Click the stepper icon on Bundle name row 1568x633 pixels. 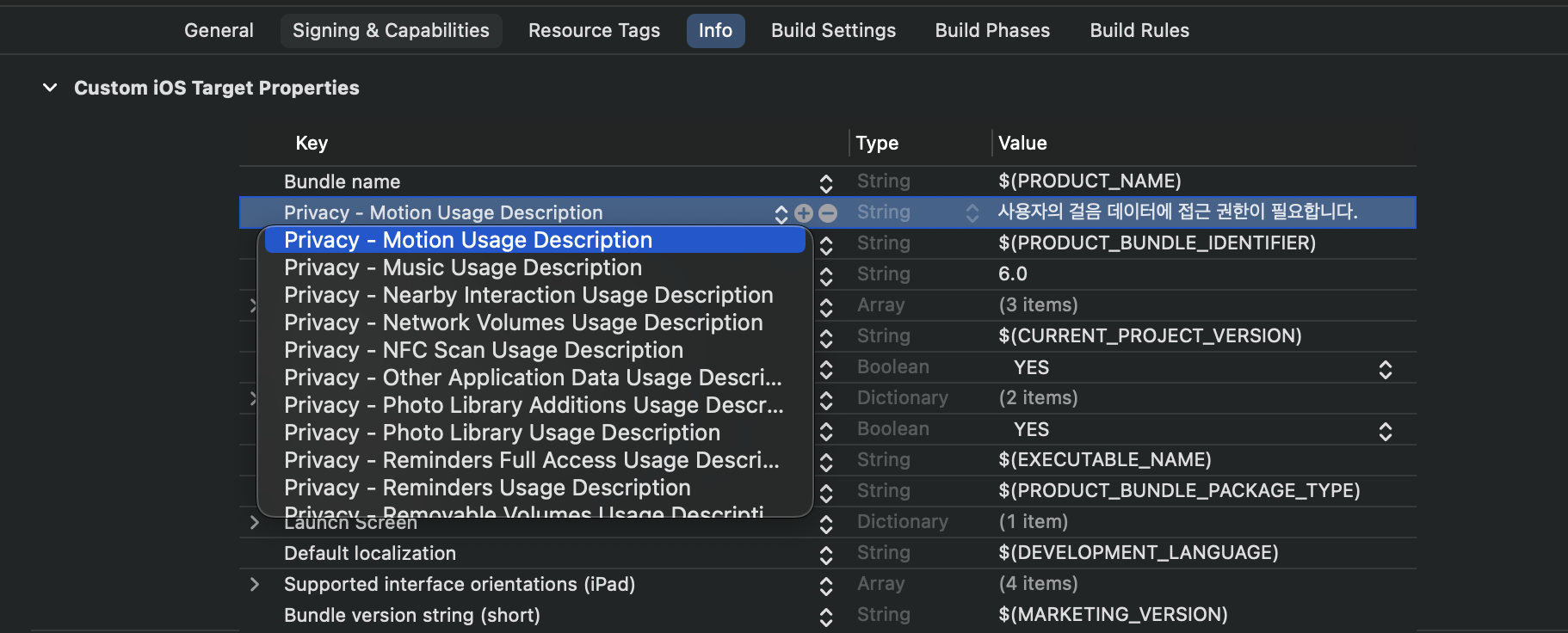(826, 183)
